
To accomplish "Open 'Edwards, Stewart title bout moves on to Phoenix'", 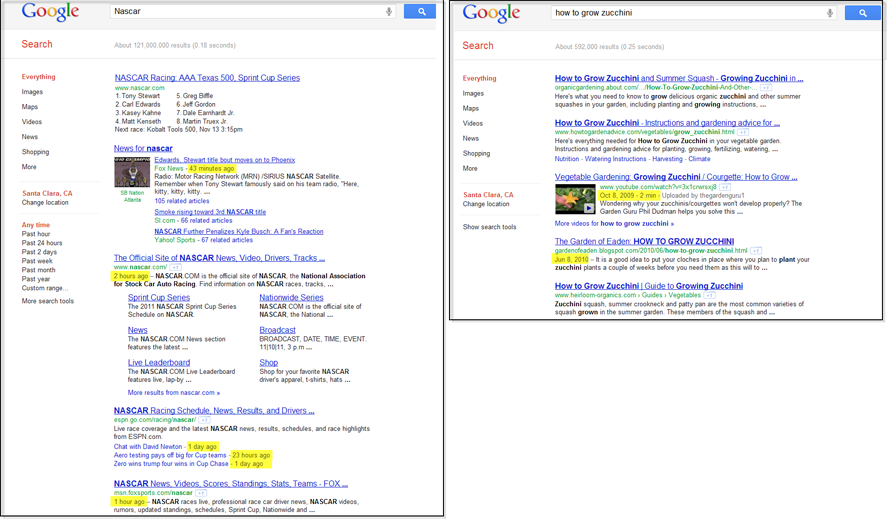I will pos(225,160).
